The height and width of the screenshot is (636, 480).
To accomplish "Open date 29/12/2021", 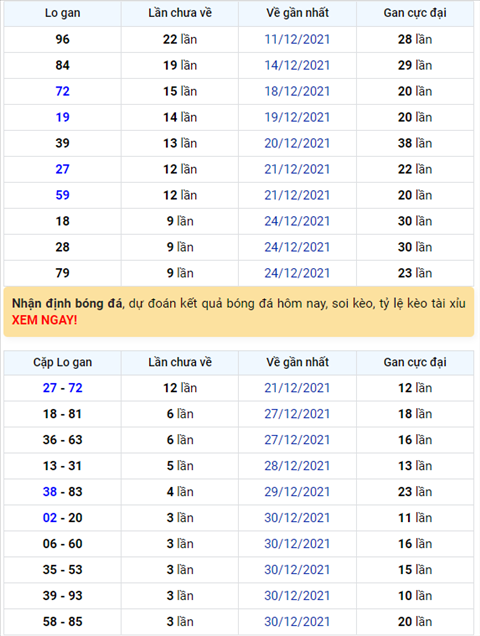I will click(x=297, y=492).
